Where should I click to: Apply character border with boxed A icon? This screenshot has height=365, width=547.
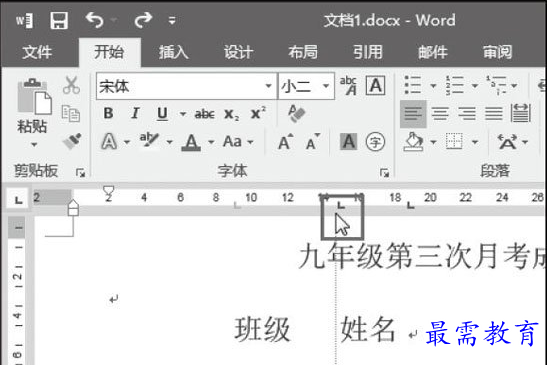pyautogui.click(x=375, y=85)
